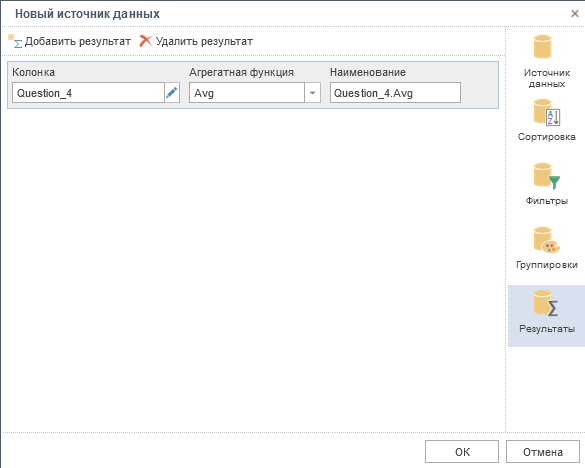Click the pencil edit icon next to Question_4

point(172,93)
